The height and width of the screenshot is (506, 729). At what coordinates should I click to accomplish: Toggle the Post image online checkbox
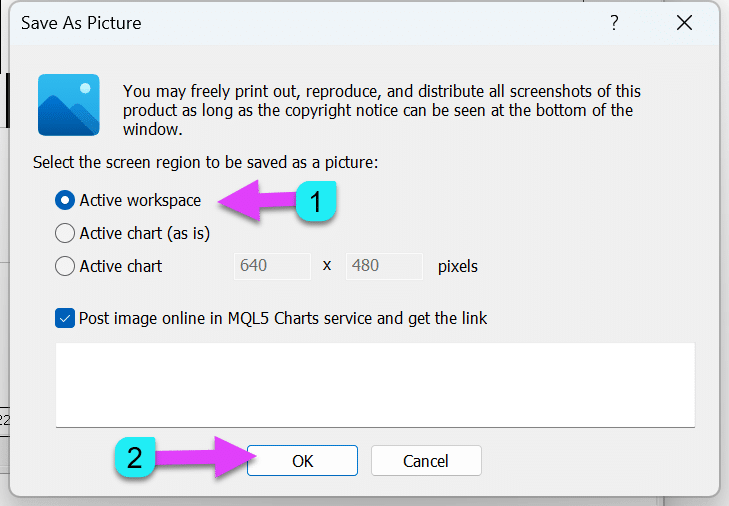point(65,319)
